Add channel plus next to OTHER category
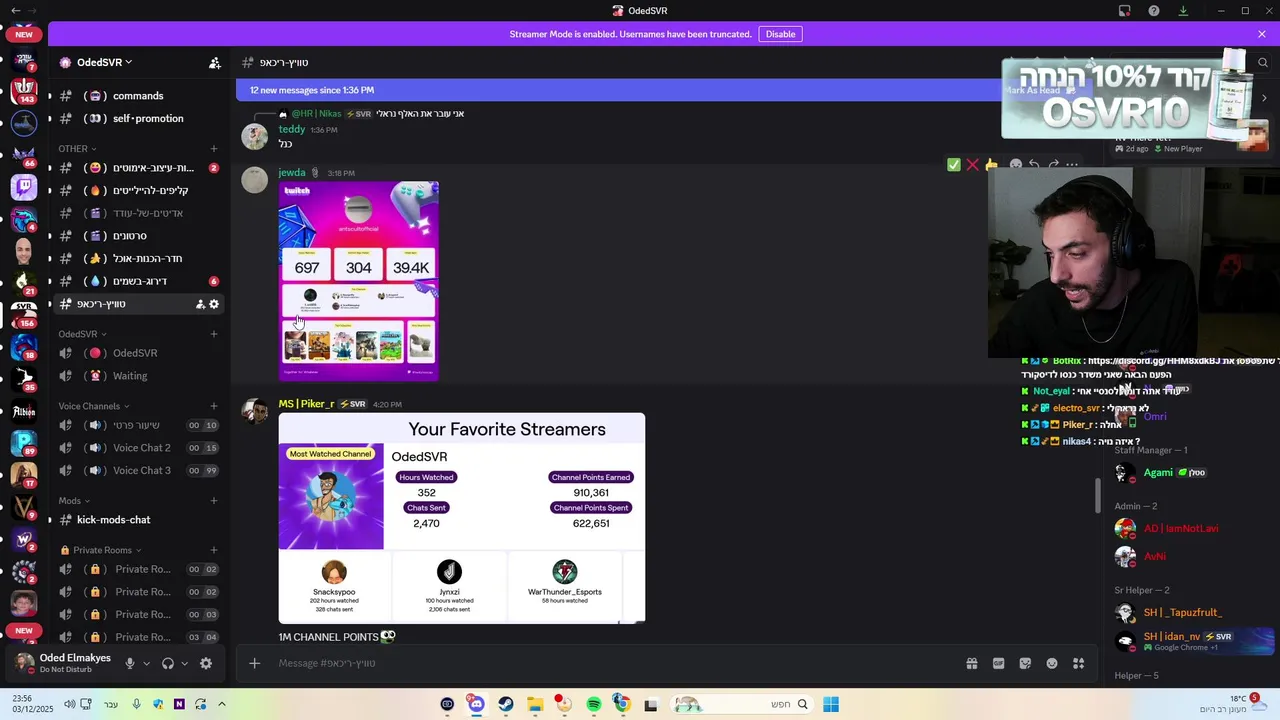 pyautogui.click(x=213, y=149)
